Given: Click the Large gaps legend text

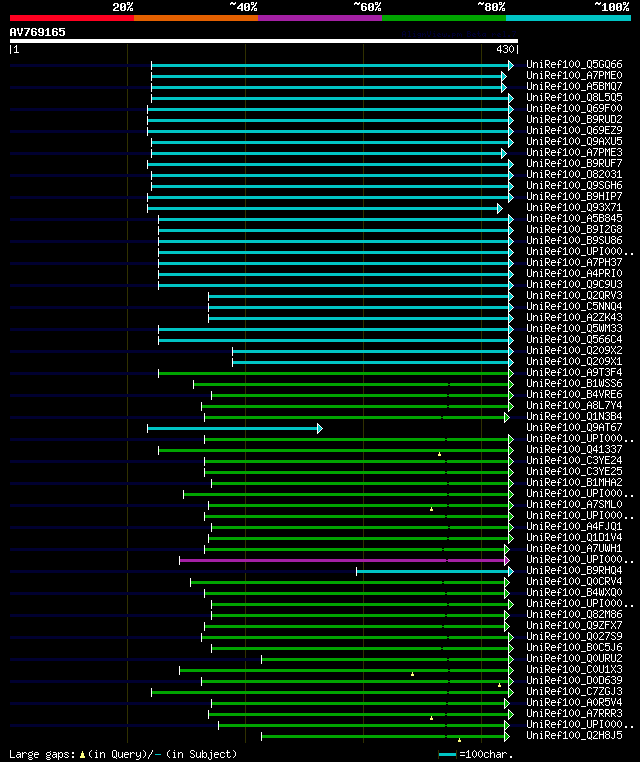Looking at the screenshot, I should [123, 754].
